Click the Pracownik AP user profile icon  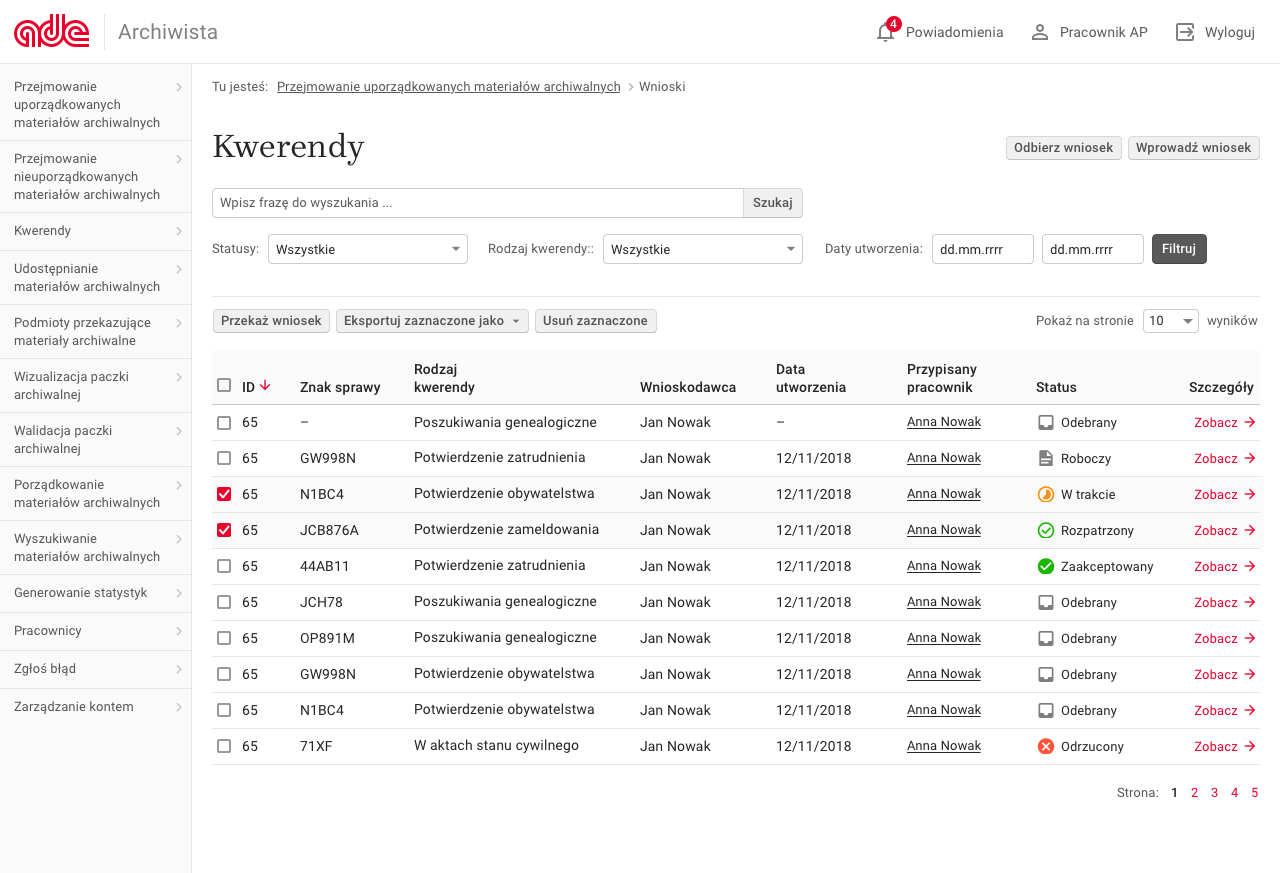(1040, 32)
